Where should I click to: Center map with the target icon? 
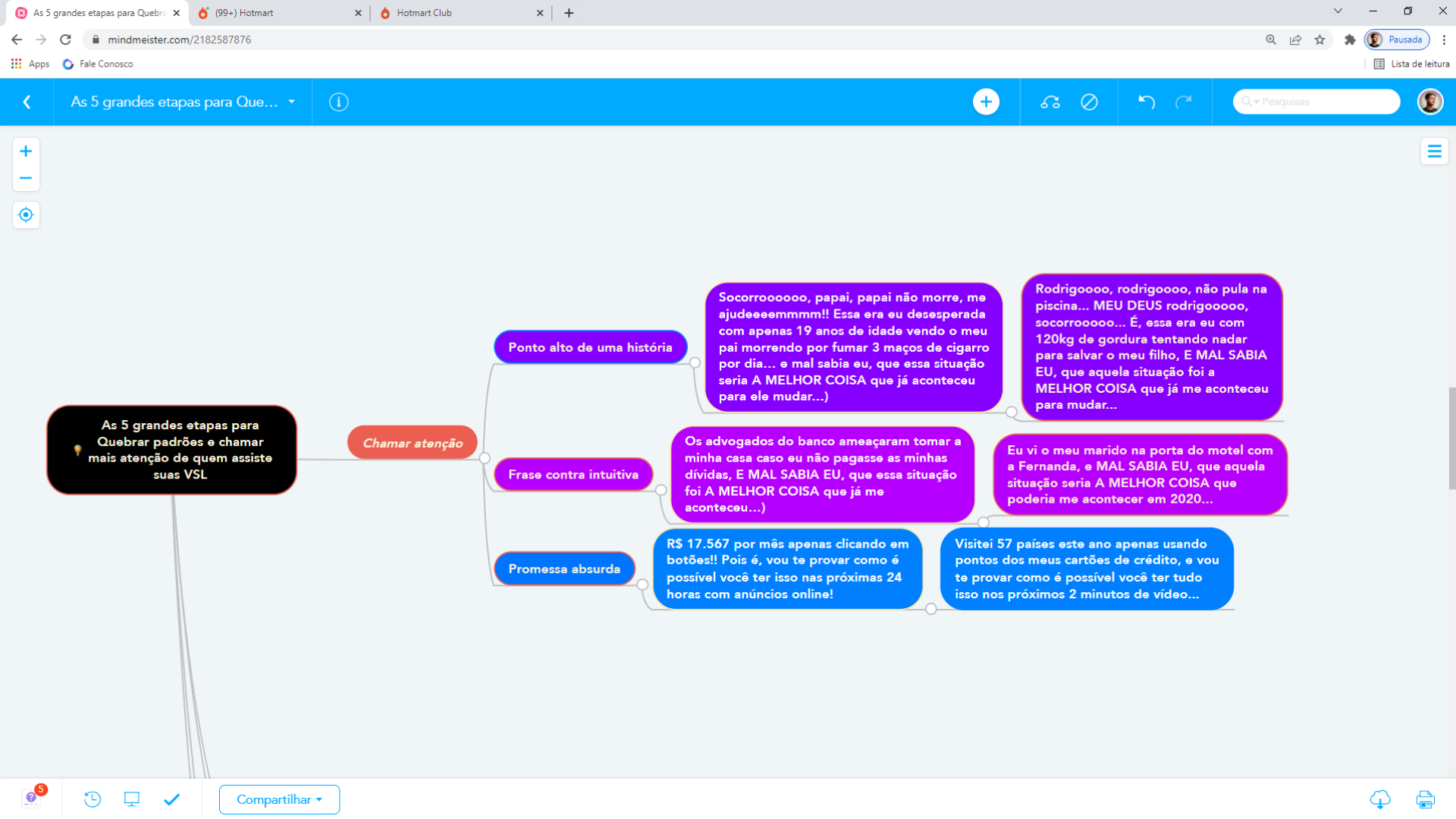(26, 215)
